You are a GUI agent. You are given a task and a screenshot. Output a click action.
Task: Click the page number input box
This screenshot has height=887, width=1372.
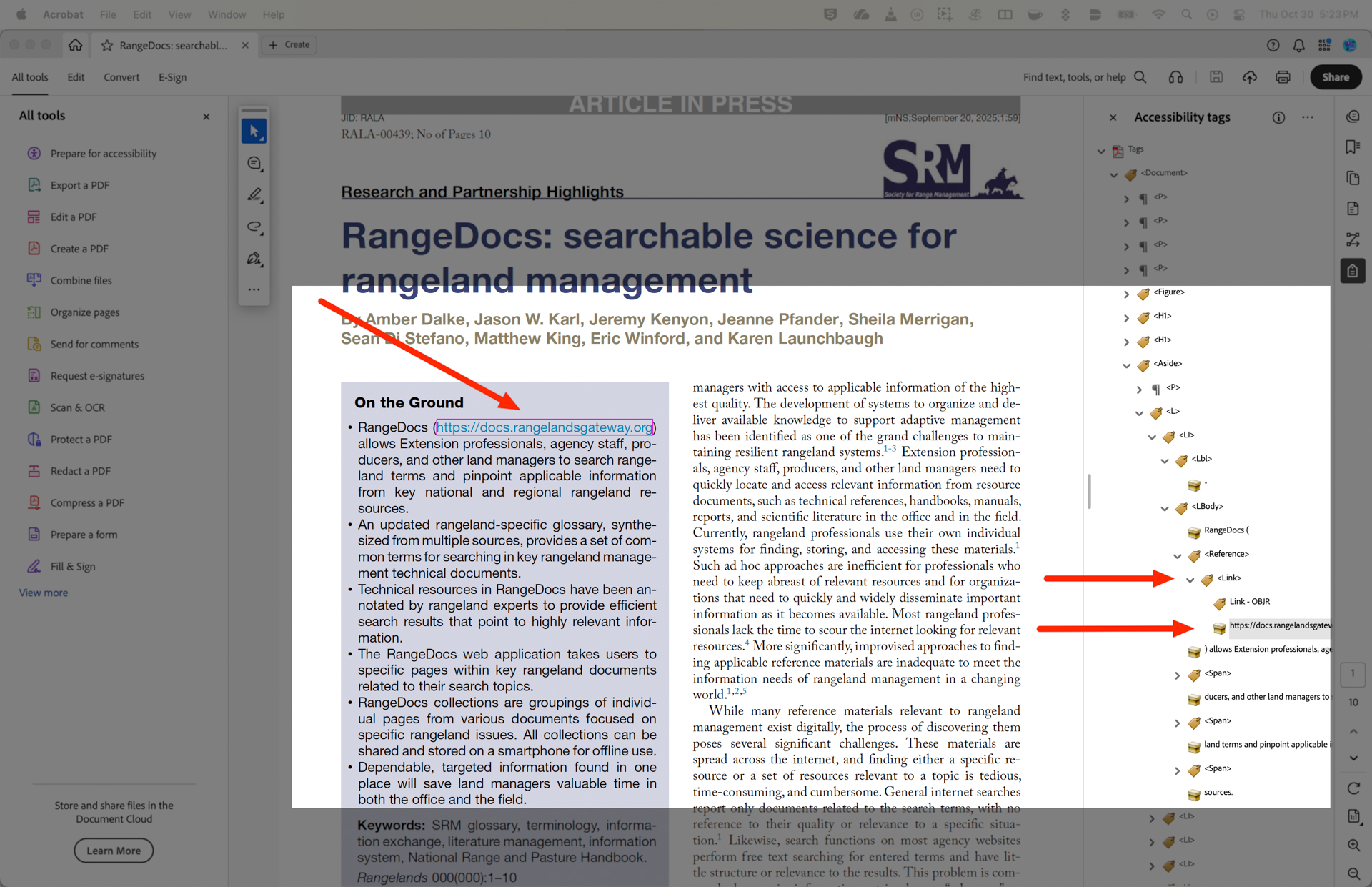pos(1353,674)
